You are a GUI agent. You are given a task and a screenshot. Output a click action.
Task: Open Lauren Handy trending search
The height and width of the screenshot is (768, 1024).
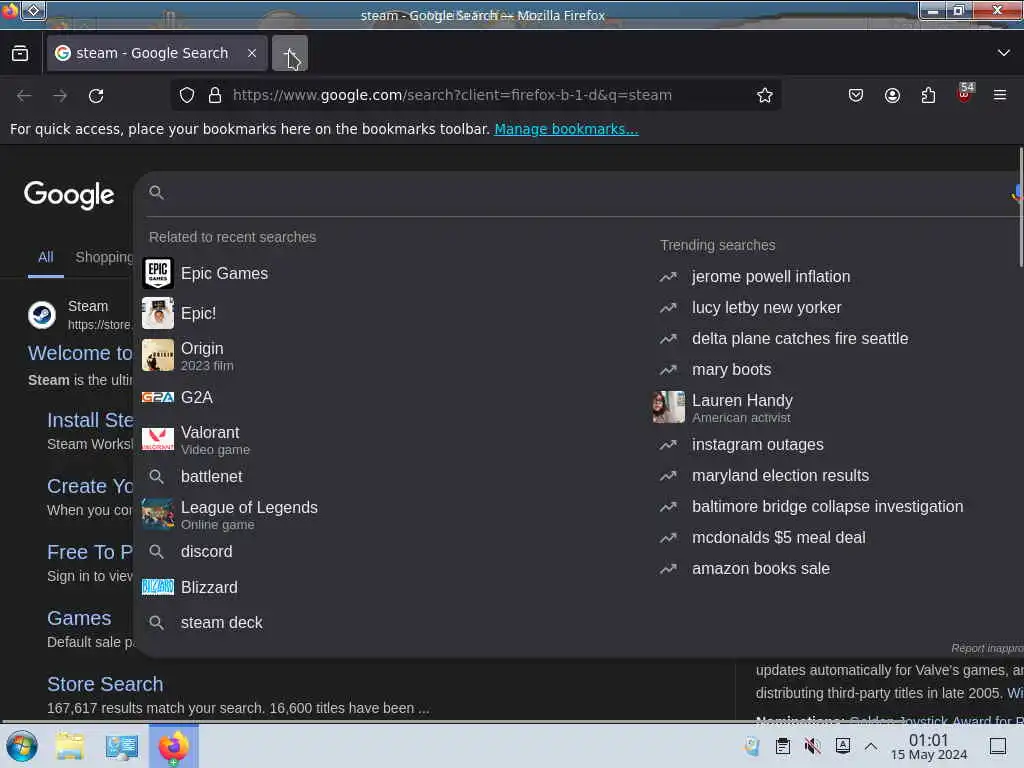[x=742, y=408]
